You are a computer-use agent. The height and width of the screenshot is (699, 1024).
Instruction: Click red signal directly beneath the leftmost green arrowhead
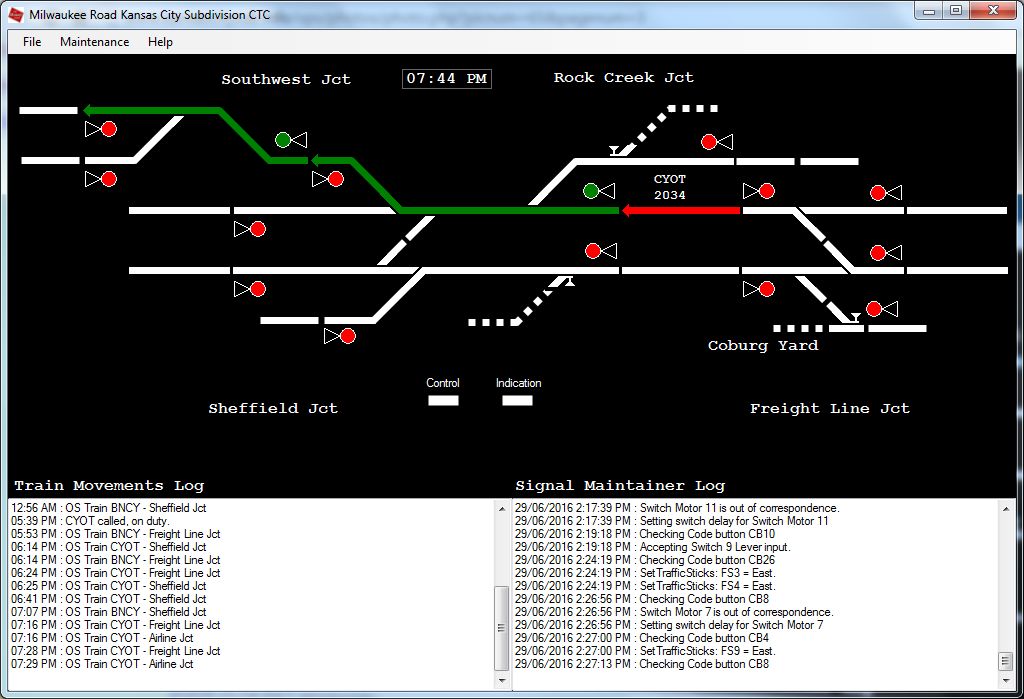(109, 129)
